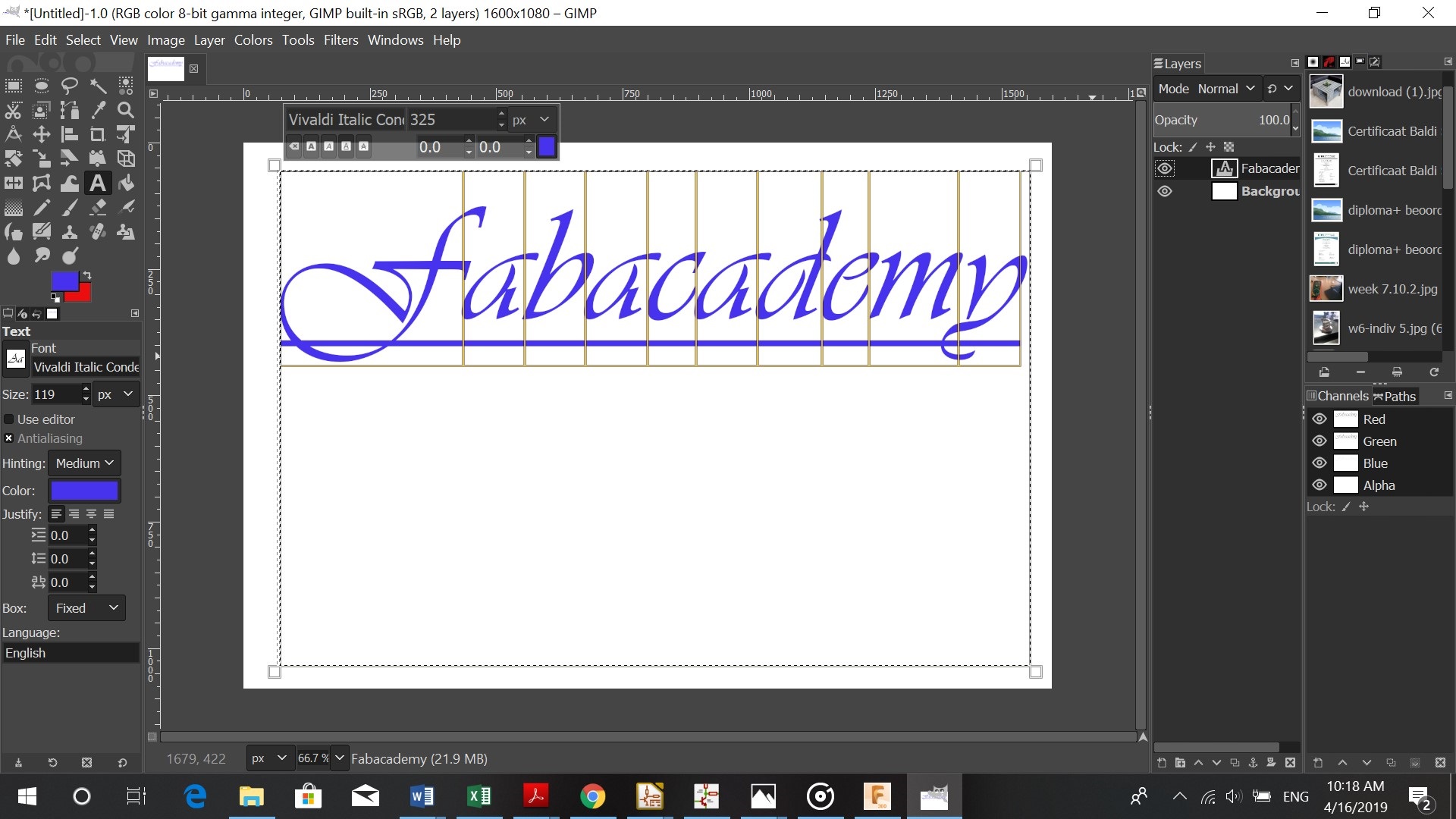Hide the Fabacademy text layer

(x=1165, y=168)
